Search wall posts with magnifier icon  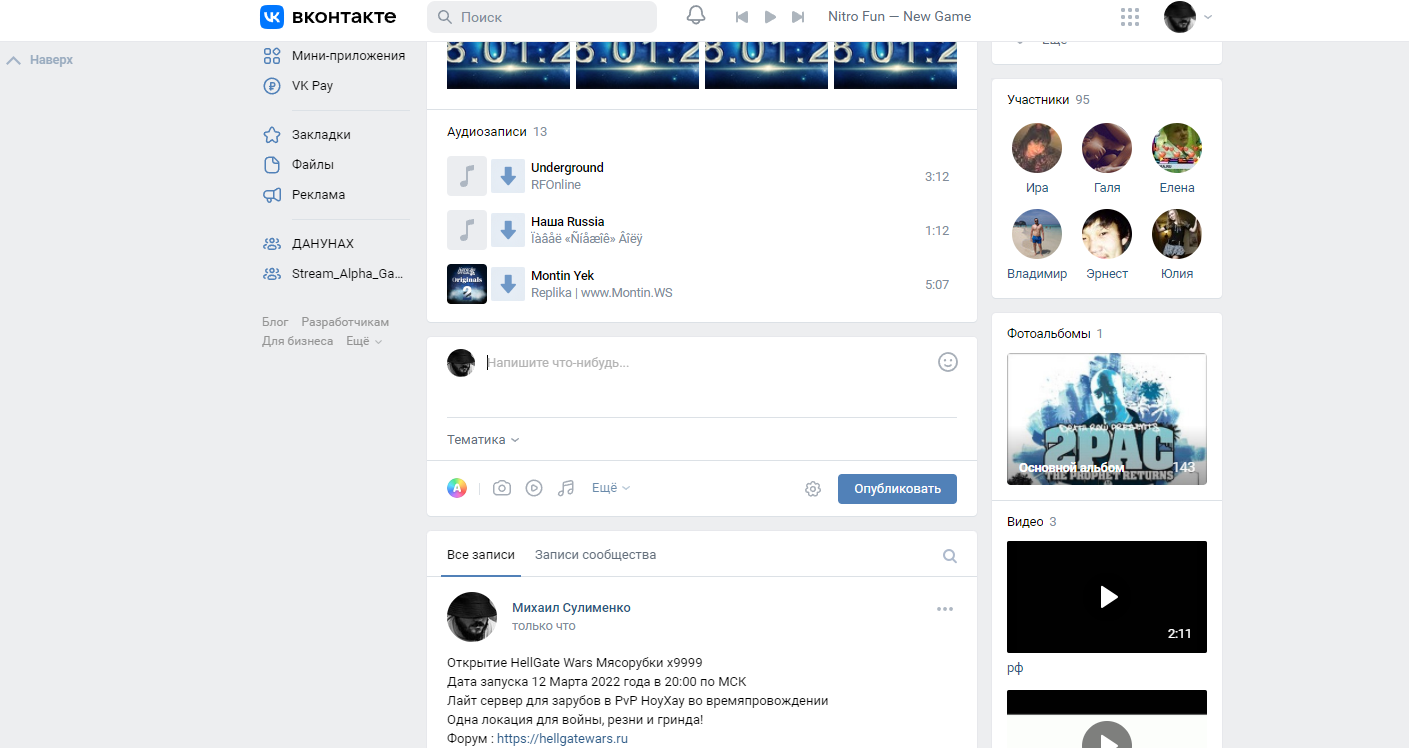950,556
